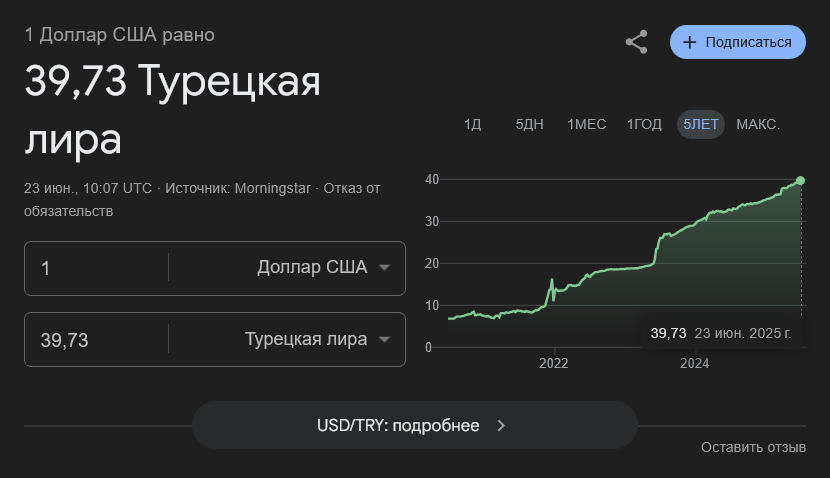This screenshot has width=830, height=478.
Task: Click Оставить отзыв feedback link
Action: (x=753, y=447)
